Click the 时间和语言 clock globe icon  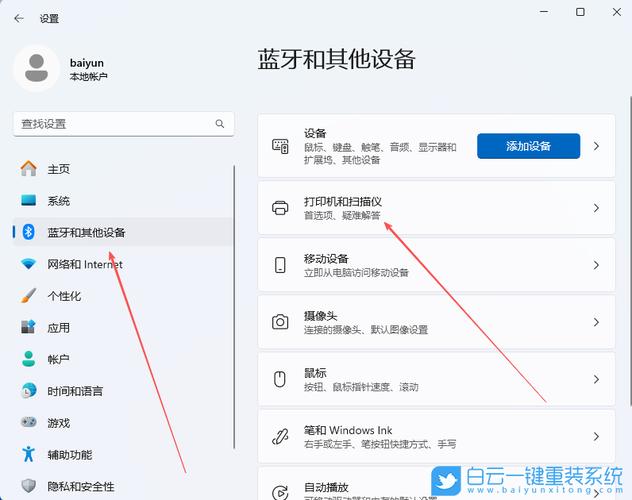pos(28,391)
